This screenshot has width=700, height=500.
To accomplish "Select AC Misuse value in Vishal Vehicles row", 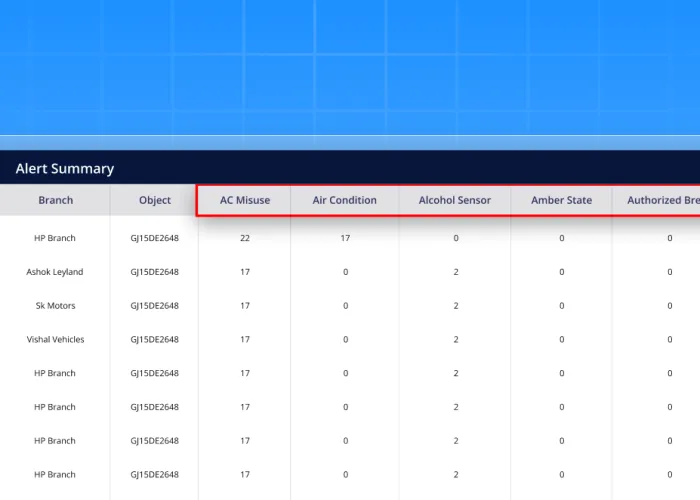I will pyautogui.click(x=245, y=340).
